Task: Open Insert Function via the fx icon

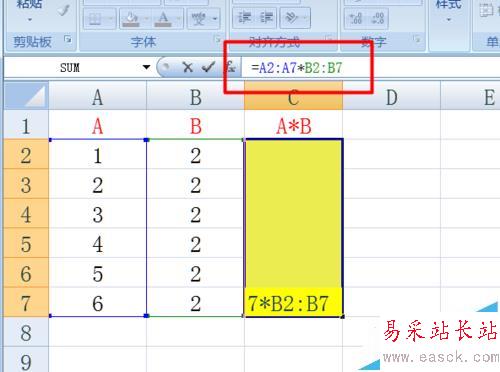Action: click(x=231, y=67)
